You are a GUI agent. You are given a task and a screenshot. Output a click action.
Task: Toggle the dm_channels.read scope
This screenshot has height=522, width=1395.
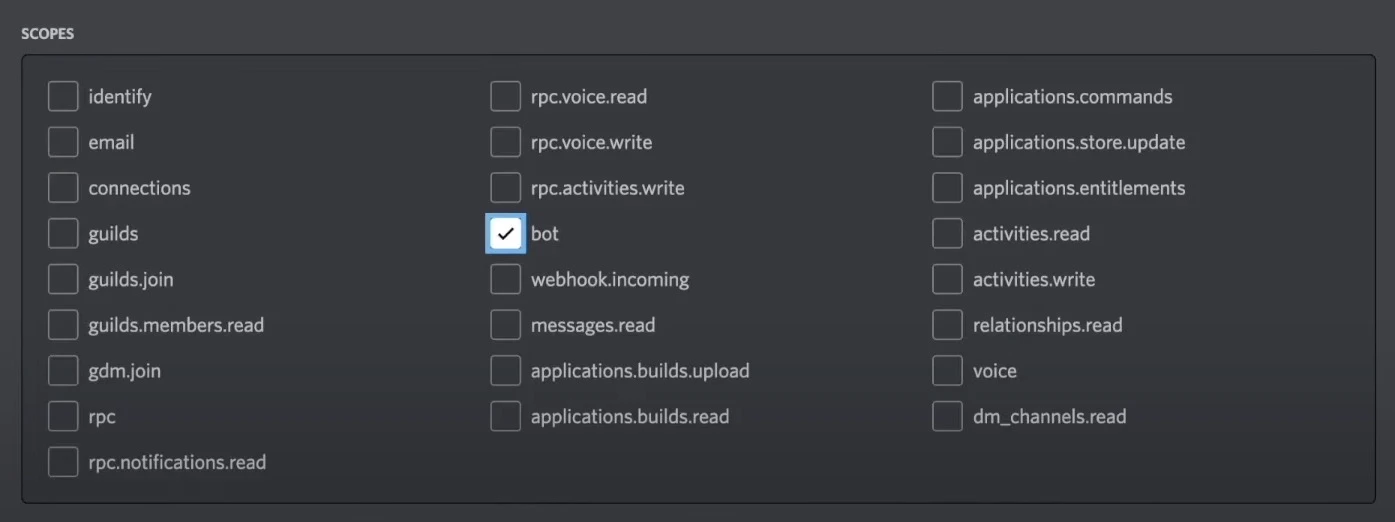(x=947, y=416)
